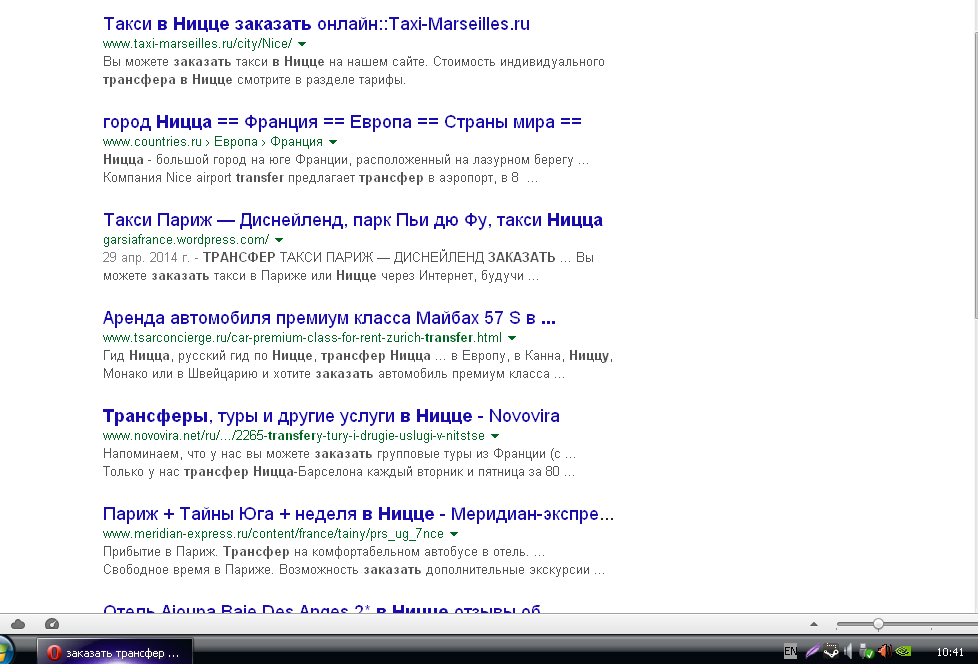Open the "Трансферы, туры и другие услуги" Novovira result
Screen dimensions: 978x664
[x=331, y=415]
